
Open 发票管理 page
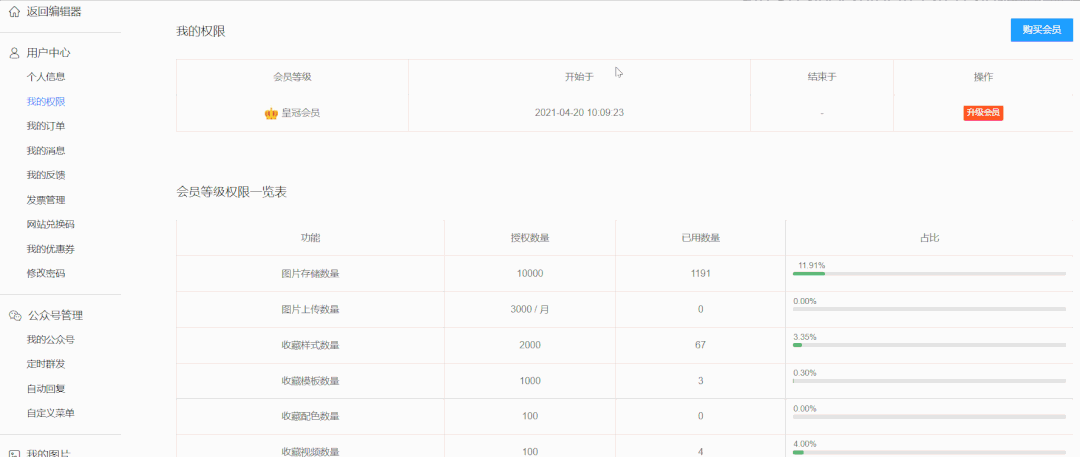point(46,200)
